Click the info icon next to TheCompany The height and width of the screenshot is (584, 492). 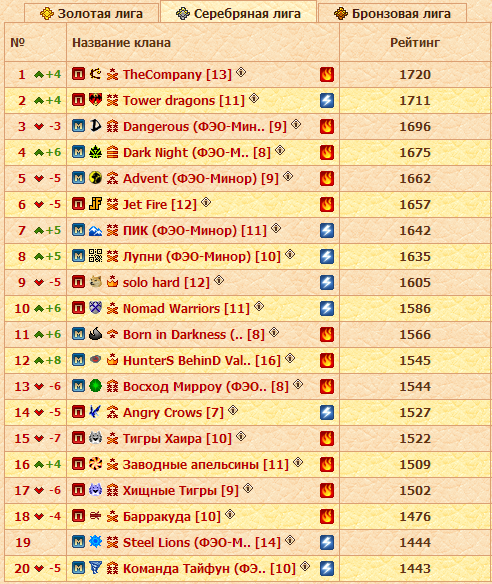241,72
